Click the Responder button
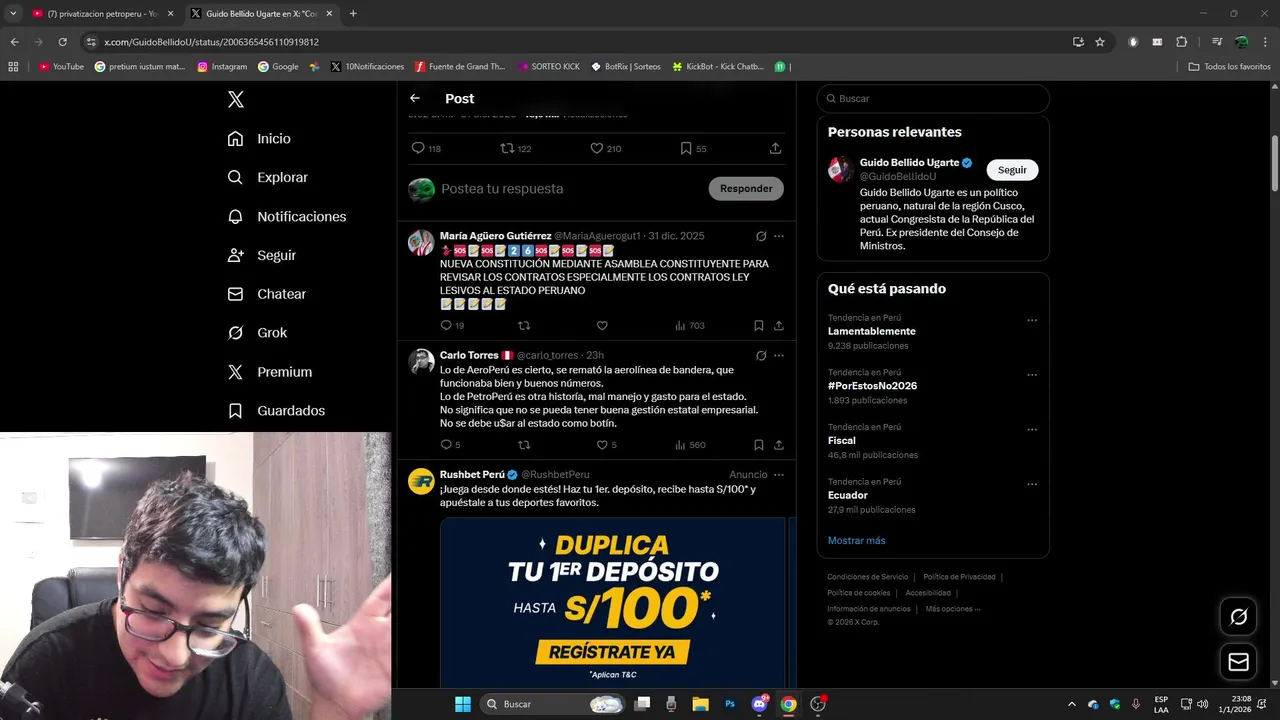 coord(746,189)
